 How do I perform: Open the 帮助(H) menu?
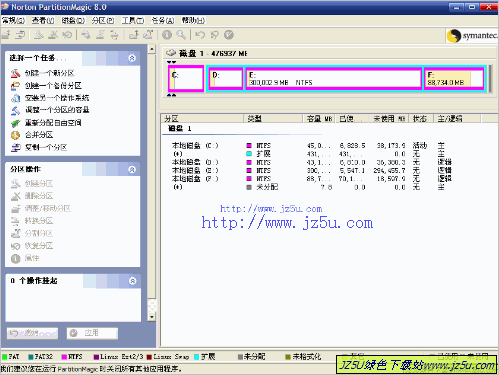pyautogui.click(x=193, y=21)
